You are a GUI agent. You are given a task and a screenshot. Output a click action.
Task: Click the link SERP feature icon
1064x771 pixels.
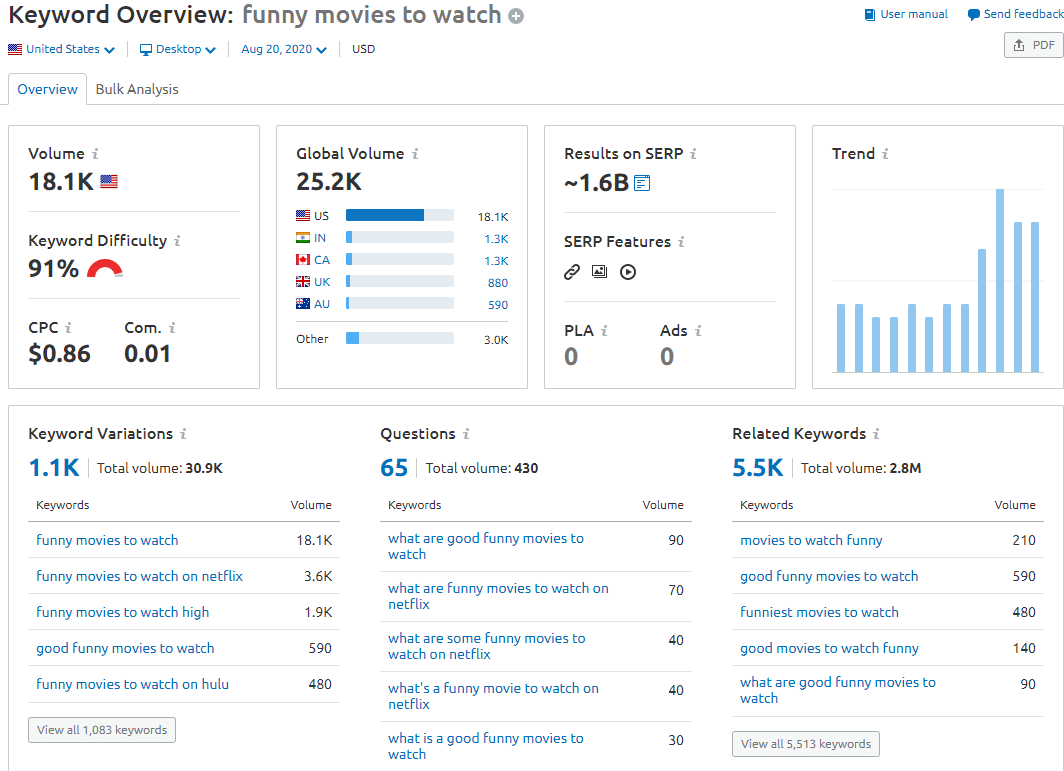572,272
